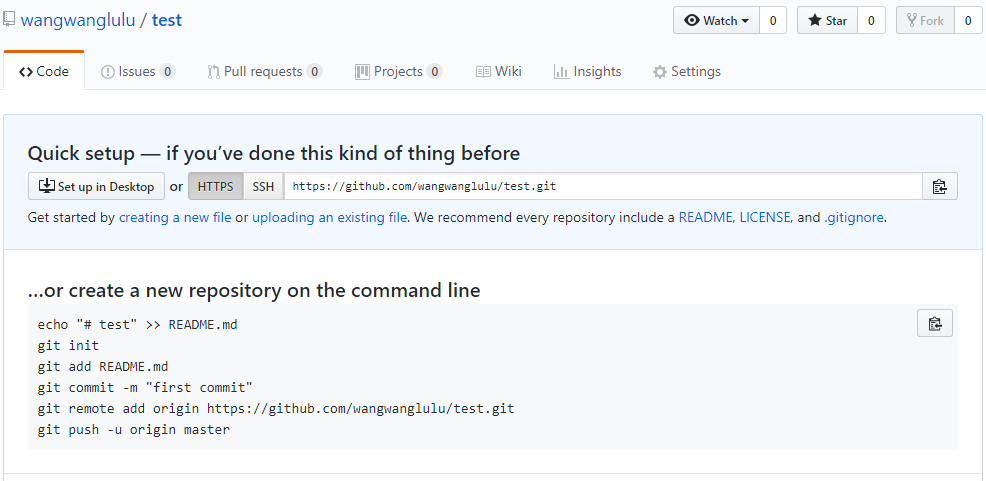Copy the repository HTTPS URL to clipboard

pos(939,187)
